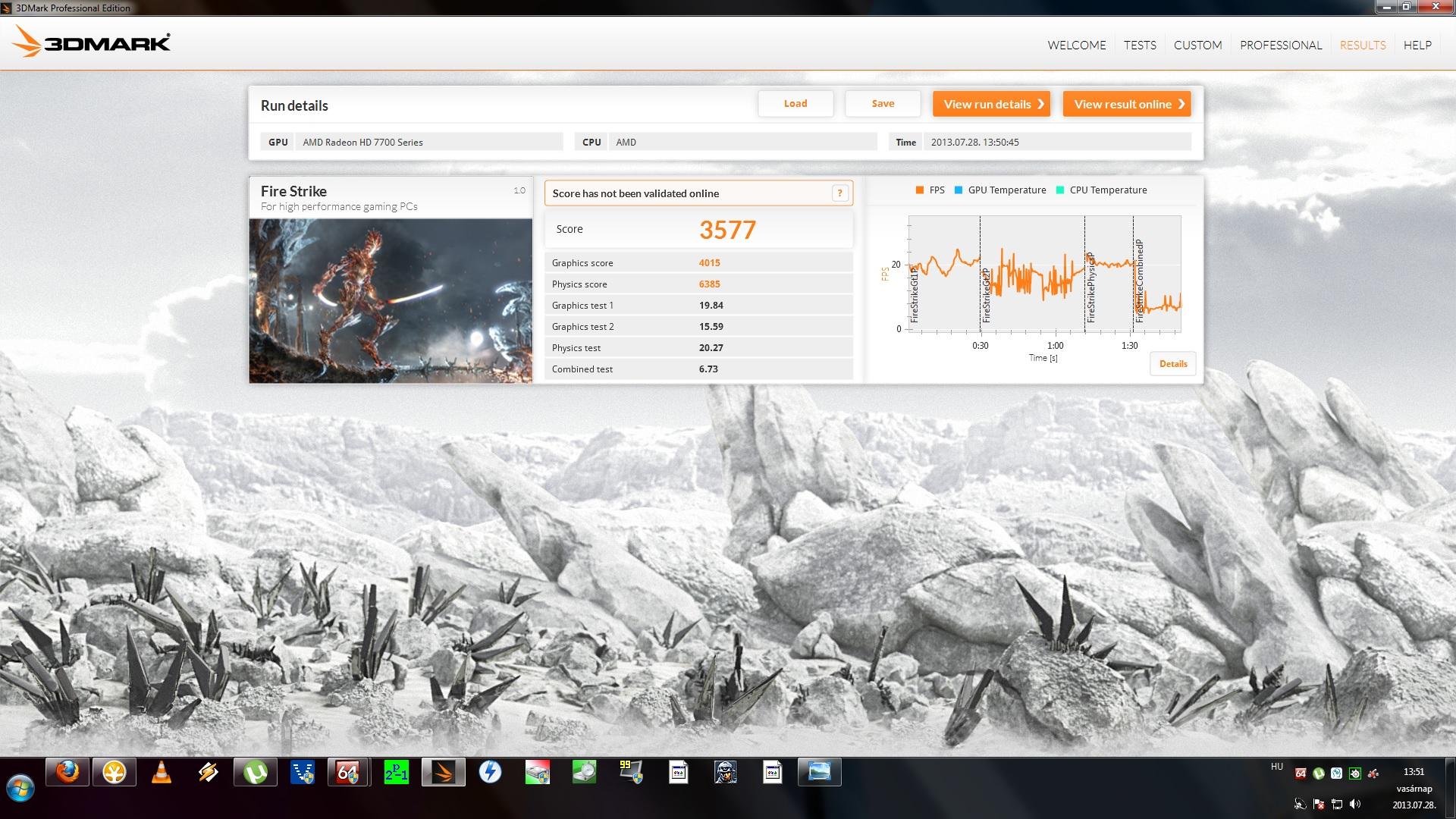Click the Graphics score value 4015
Image resolution: width=1456 pixels, height=819 pixels.
pos(709,263)
